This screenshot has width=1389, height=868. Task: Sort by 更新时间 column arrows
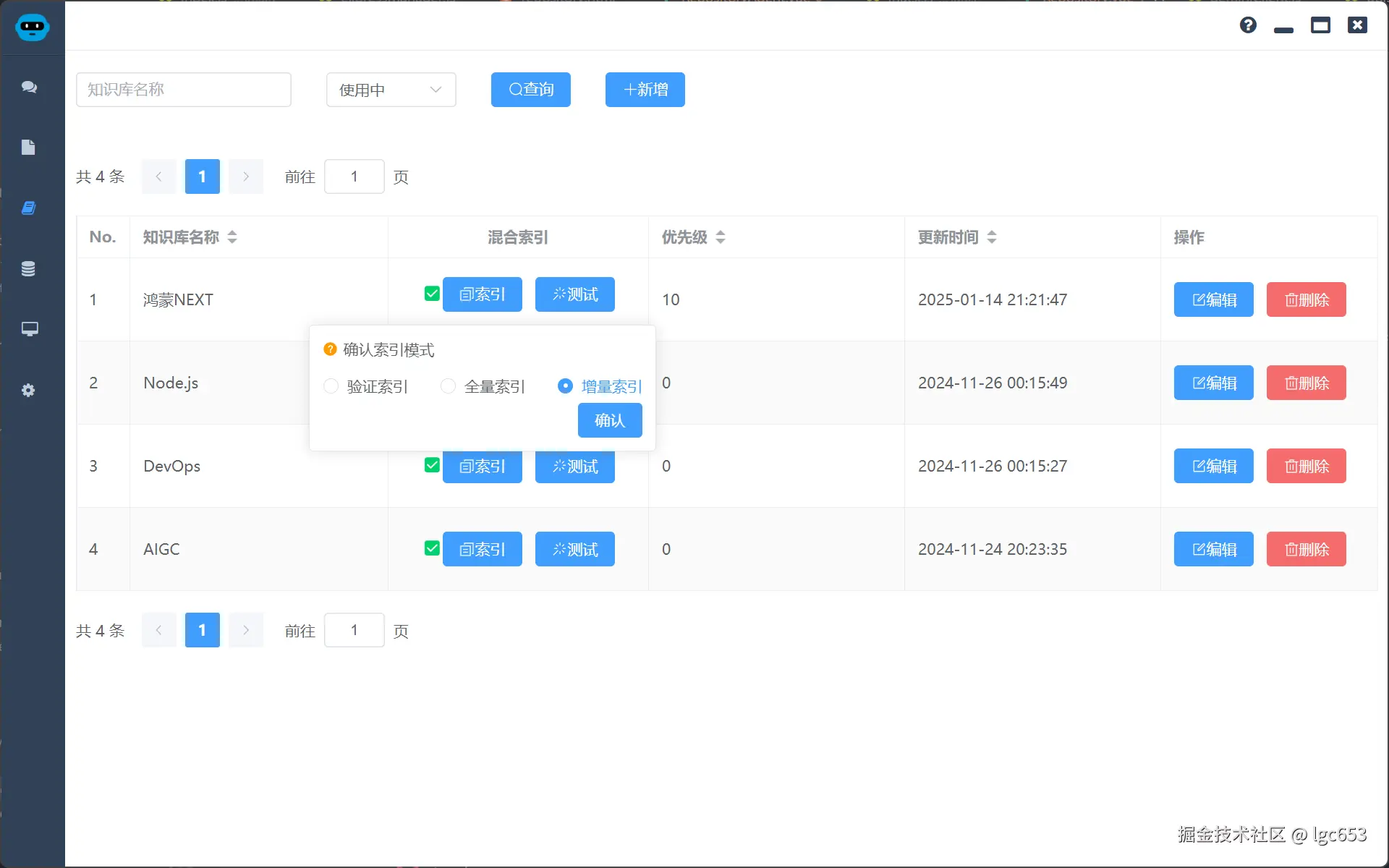click(x=992, y=237)
